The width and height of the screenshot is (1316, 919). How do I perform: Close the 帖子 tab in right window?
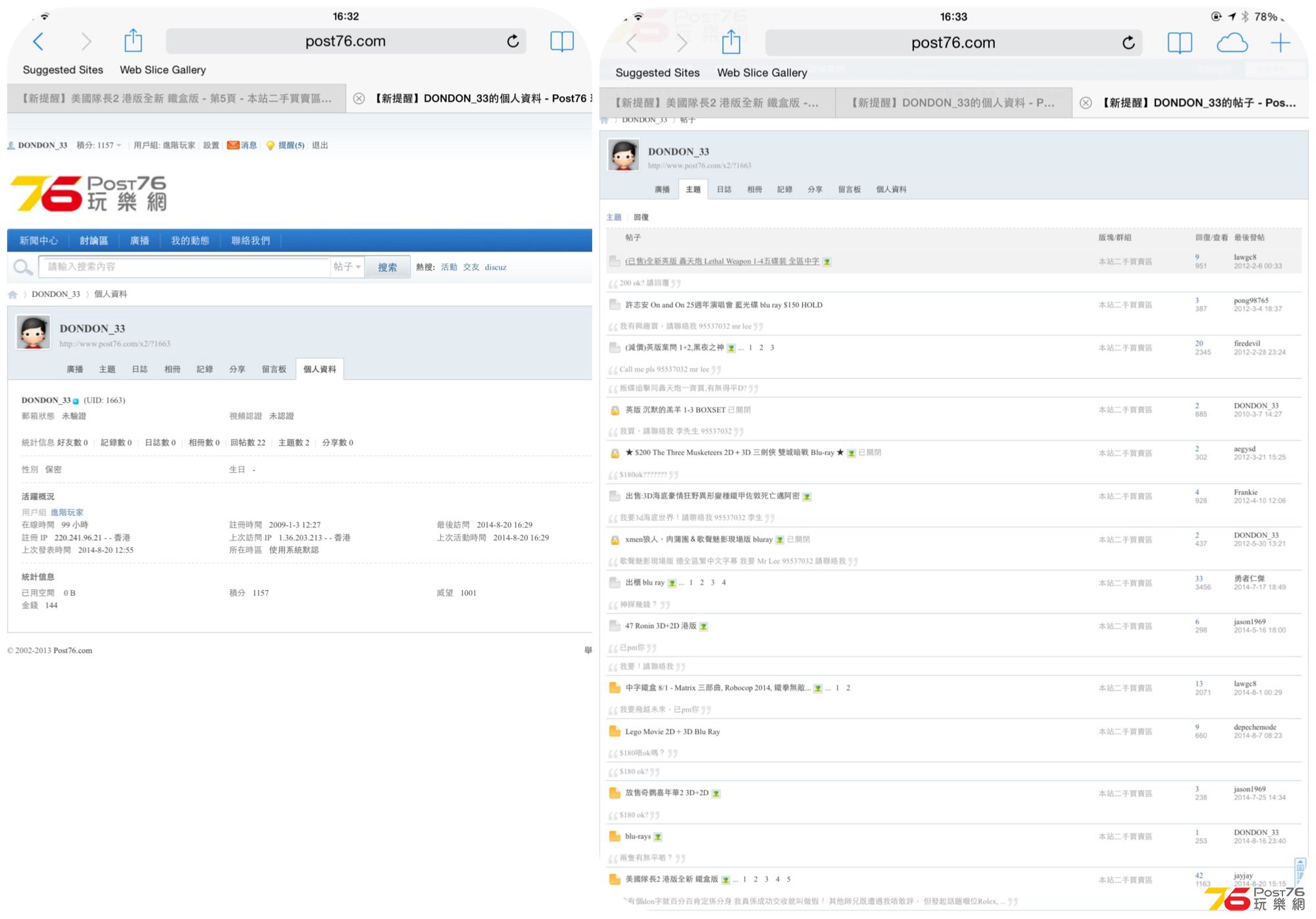pyautogui.click(x=1086, y=103)
